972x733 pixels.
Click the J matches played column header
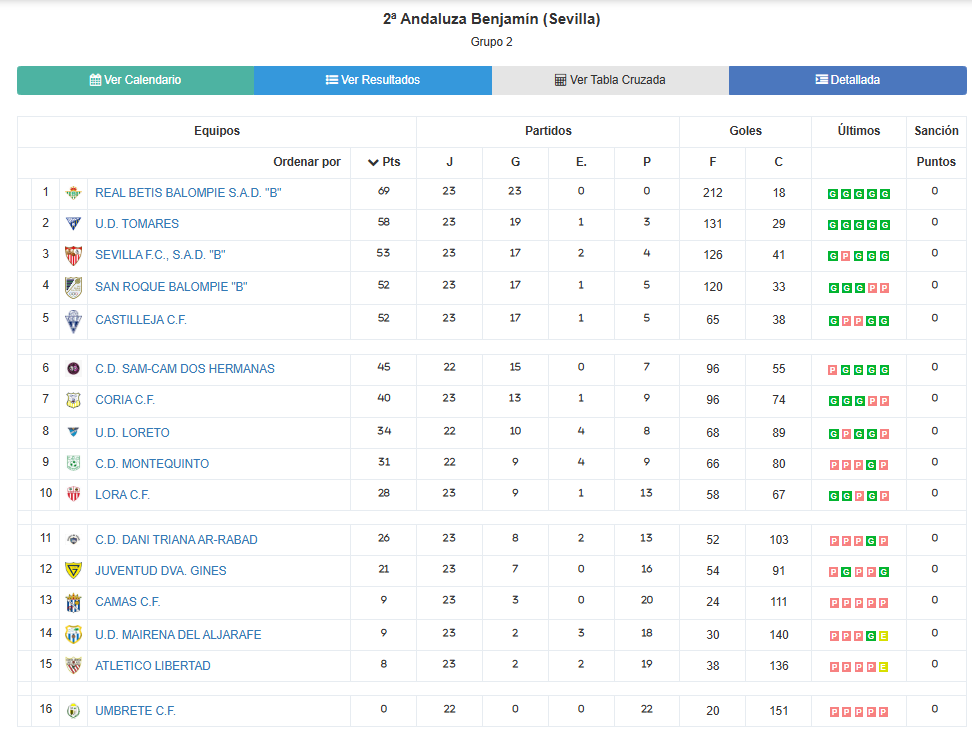[x=449, y=162]
